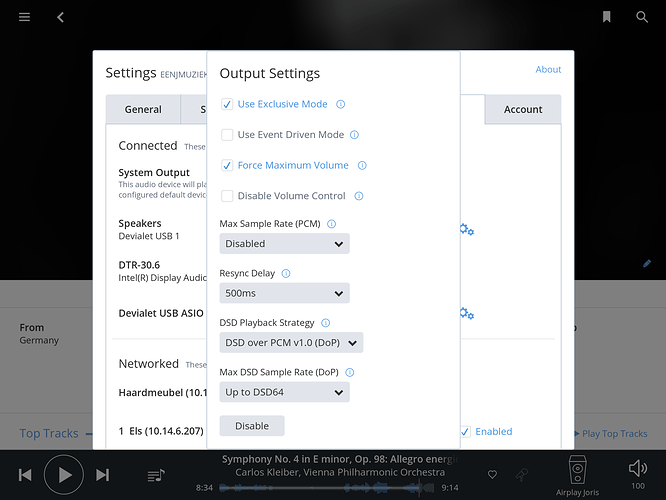Screen dimensions: 666x500
Task: Show info for Force Maximum Volume
Action: click(361, 165)
